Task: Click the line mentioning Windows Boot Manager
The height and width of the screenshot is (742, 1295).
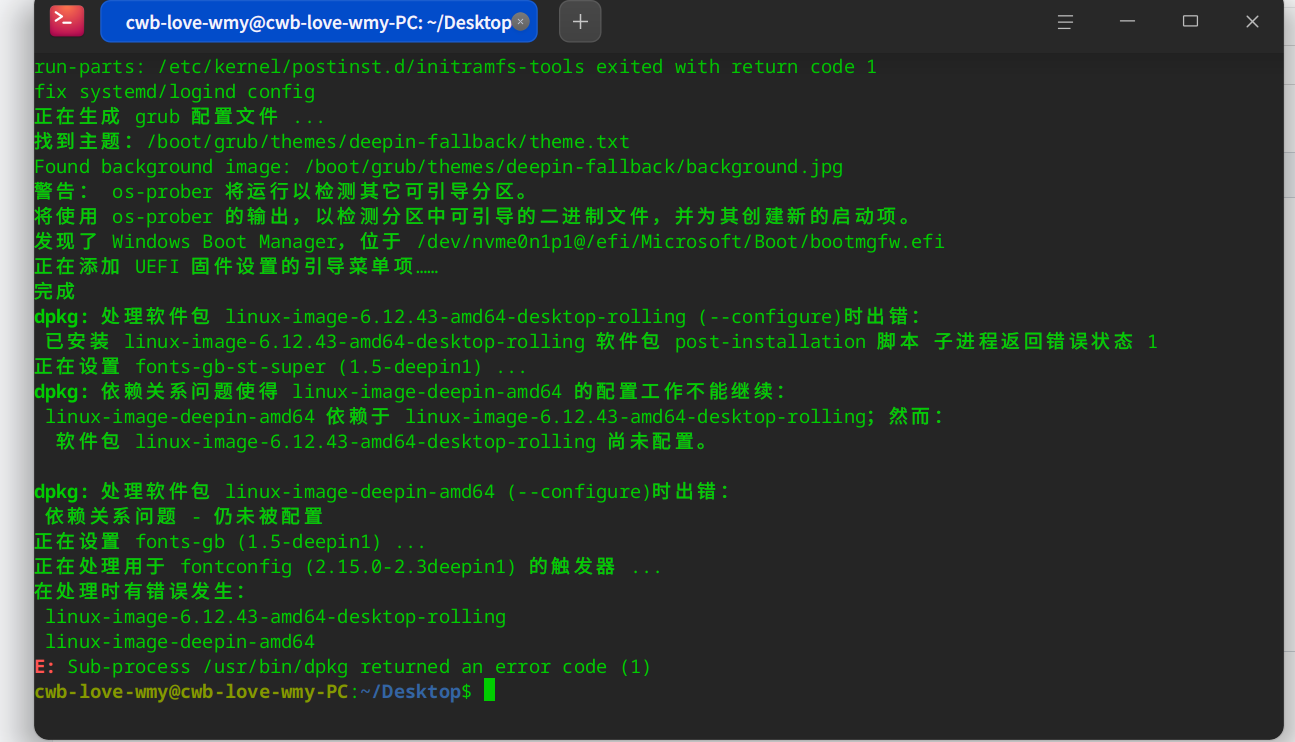Action: [x=489, y=242]
